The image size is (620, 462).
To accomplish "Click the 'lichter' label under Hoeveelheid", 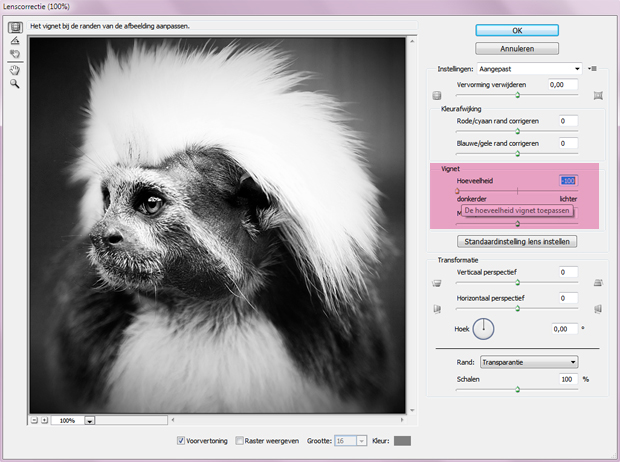I will pyautogui.click(x=568, y=199).
